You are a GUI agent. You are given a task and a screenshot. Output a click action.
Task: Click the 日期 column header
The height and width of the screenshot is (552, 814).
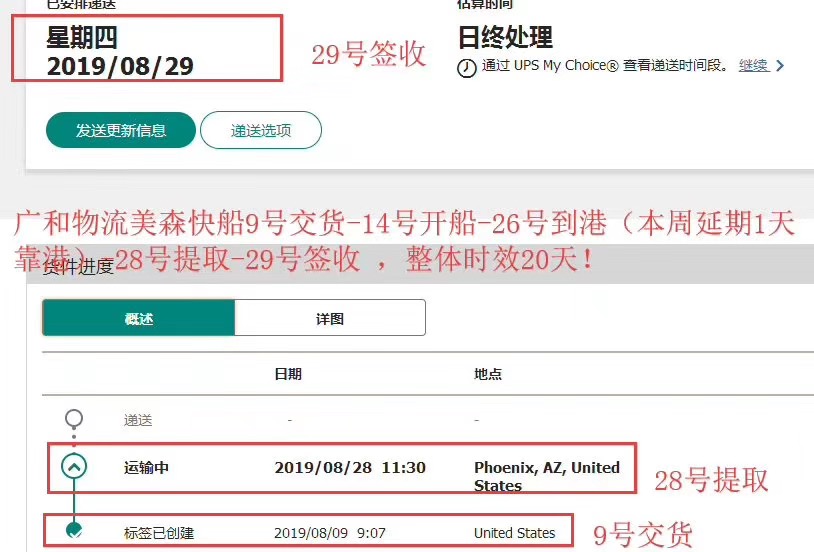click(288, 374)
